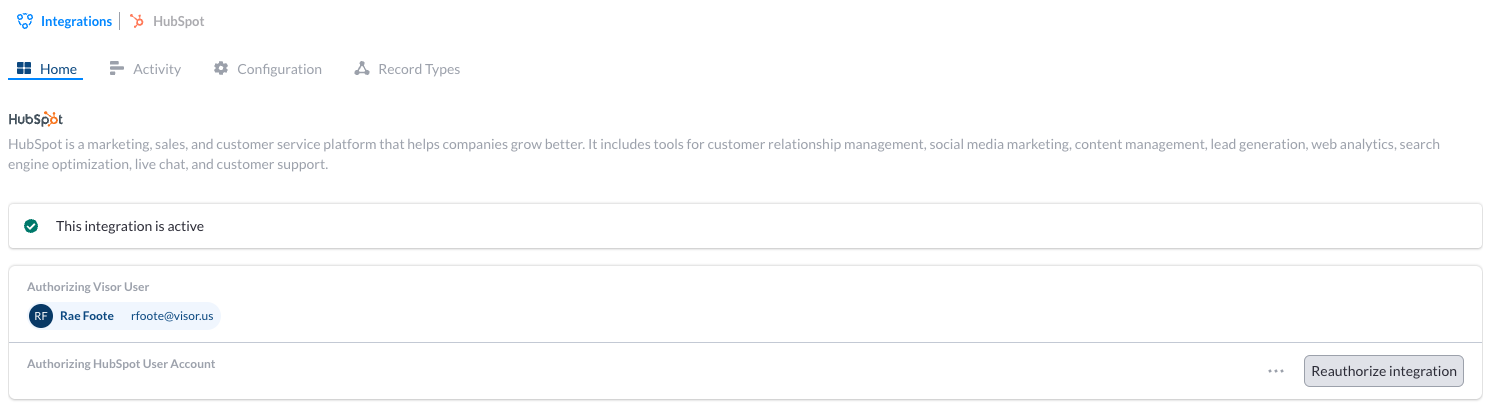Click the Reauthorize integration button
Screen dimensions: 1493x411
point(1384,371)
